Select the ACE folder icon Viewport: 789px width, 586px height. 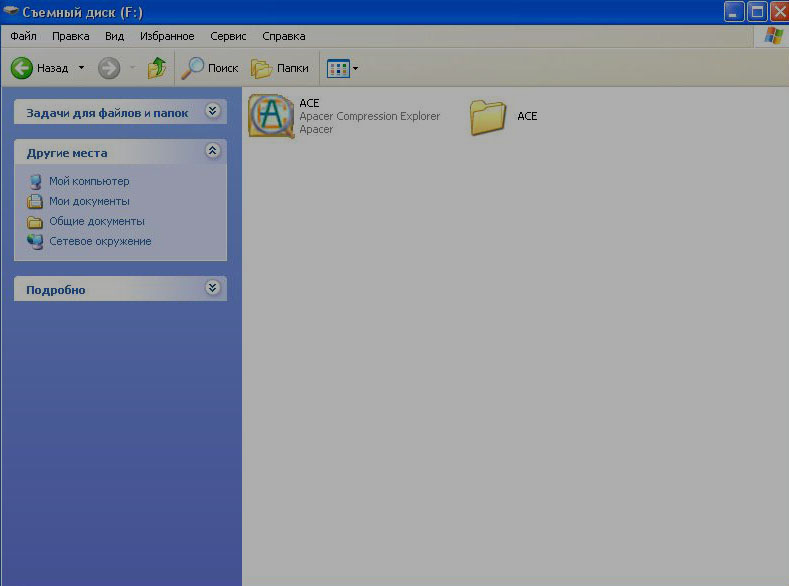pos(489,116)
